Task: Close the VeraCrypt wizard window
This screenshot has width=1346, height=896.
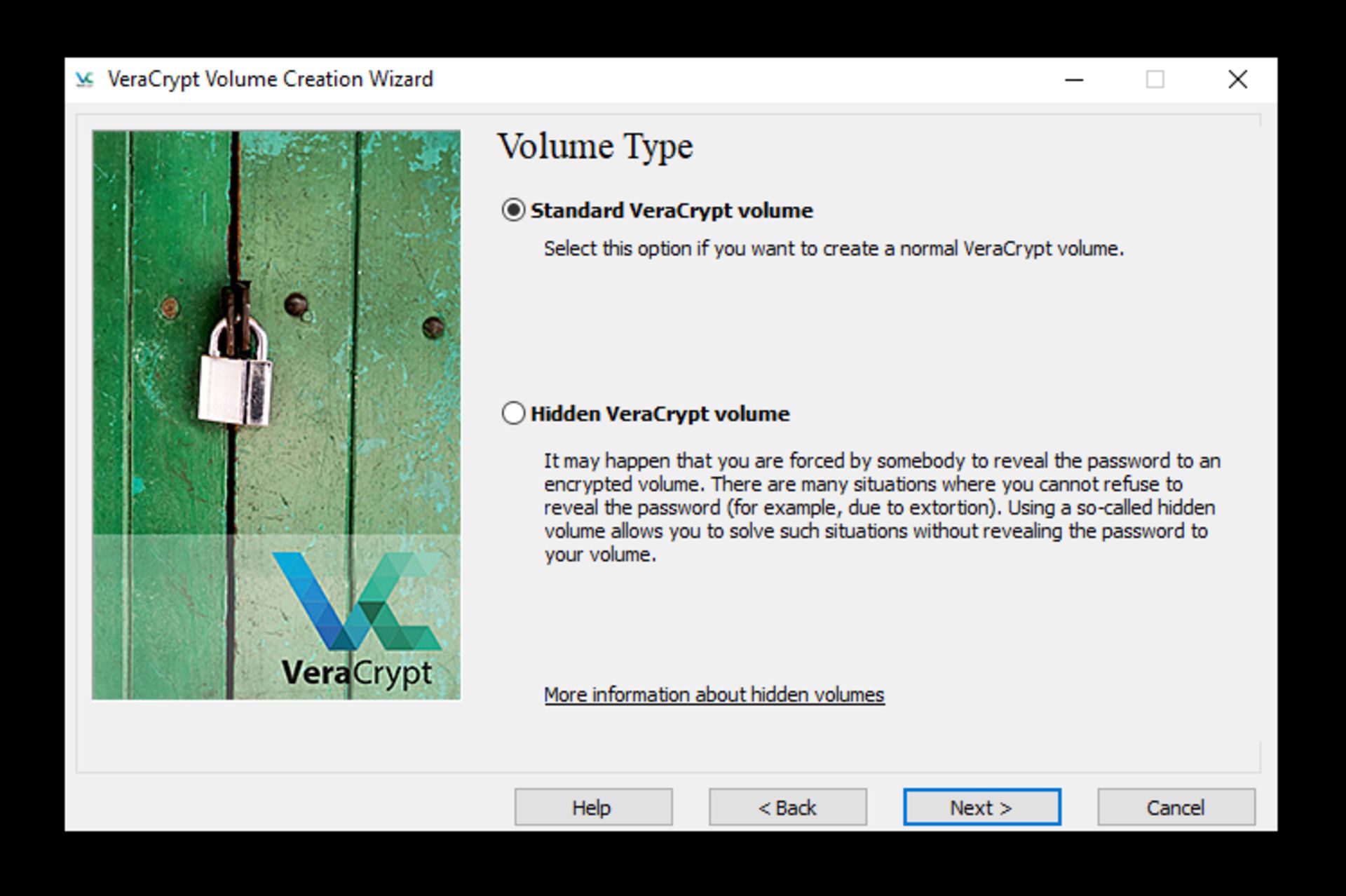Action: [1238, 79]
